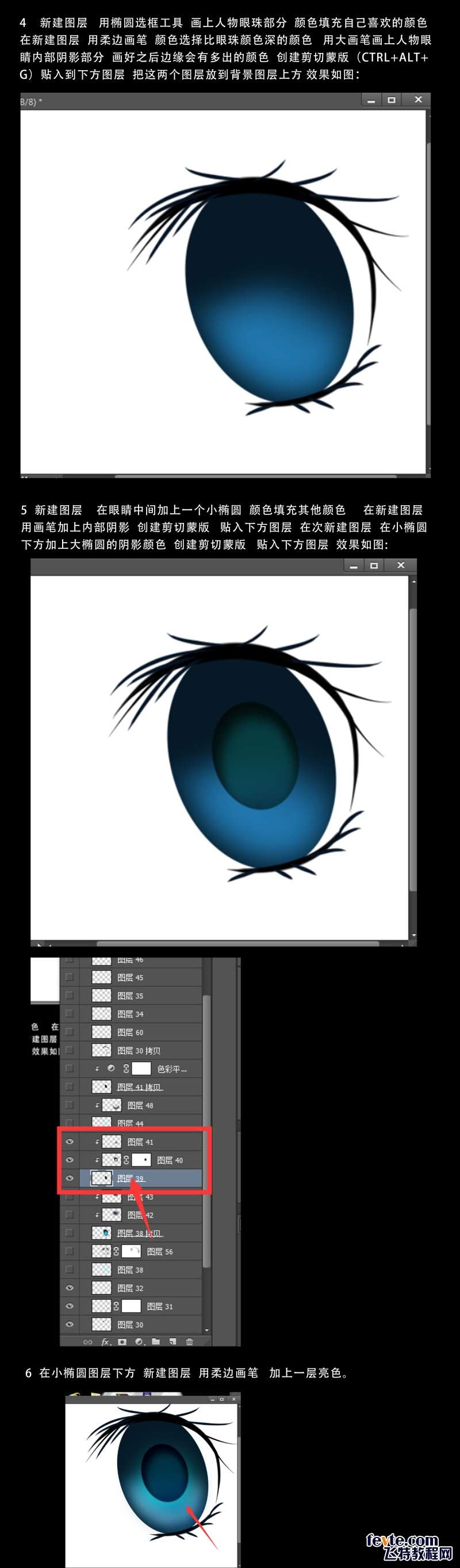Select the 图层 41 拷贝 thumbnail
This screenshot has height=1568, width=460.
[x=101, y=1087]
